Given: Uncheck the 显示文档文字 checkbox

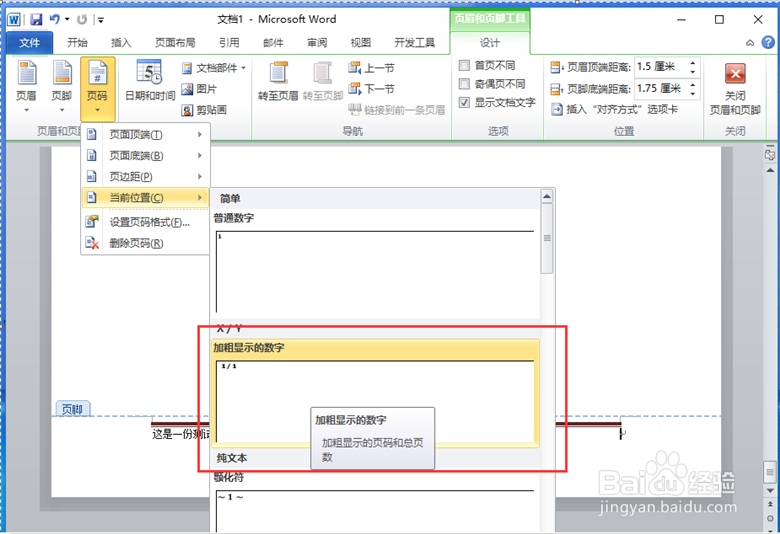Looking at the screenshot, I should (x=464, y=103).
